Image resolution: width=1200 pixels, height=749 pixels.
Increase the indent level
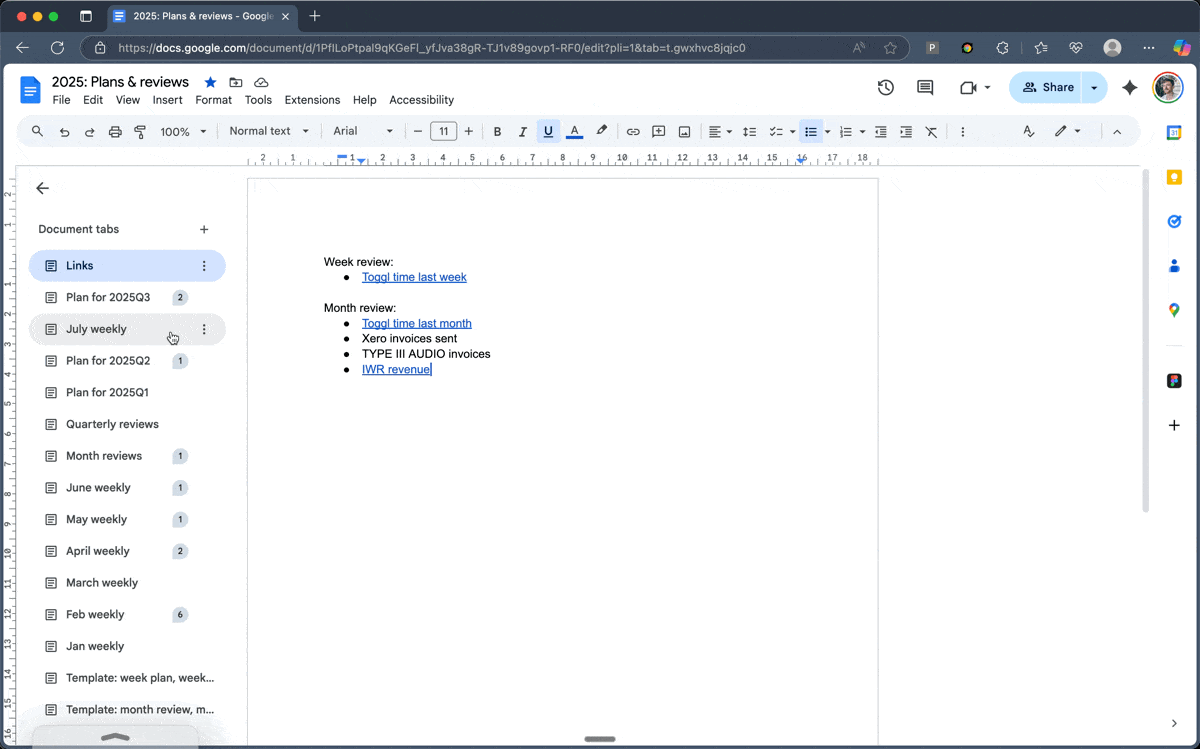pos(906,131)
